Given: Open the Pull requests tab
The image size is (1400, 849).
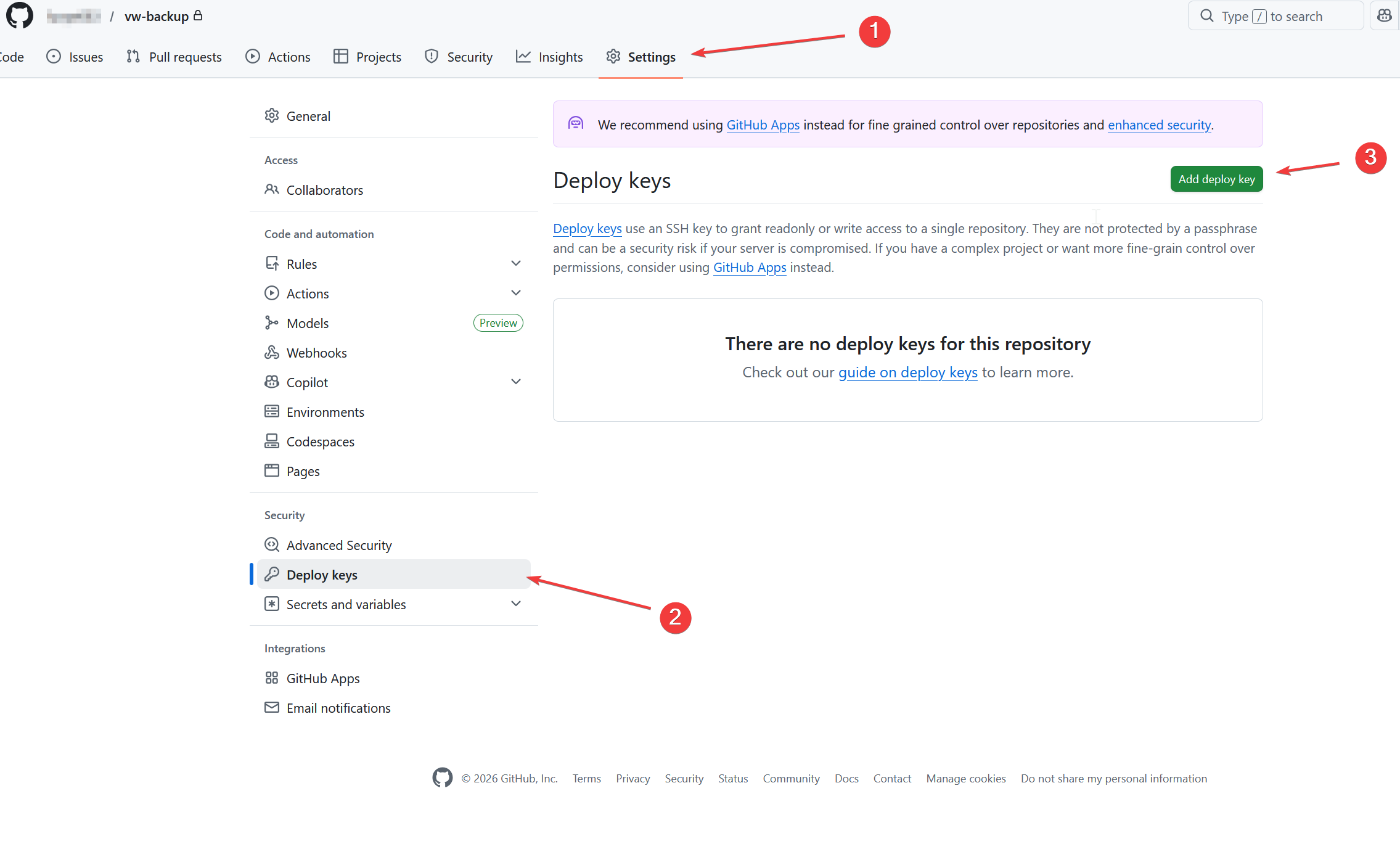Looking at the screenshot, I should (x=174, y=57).
